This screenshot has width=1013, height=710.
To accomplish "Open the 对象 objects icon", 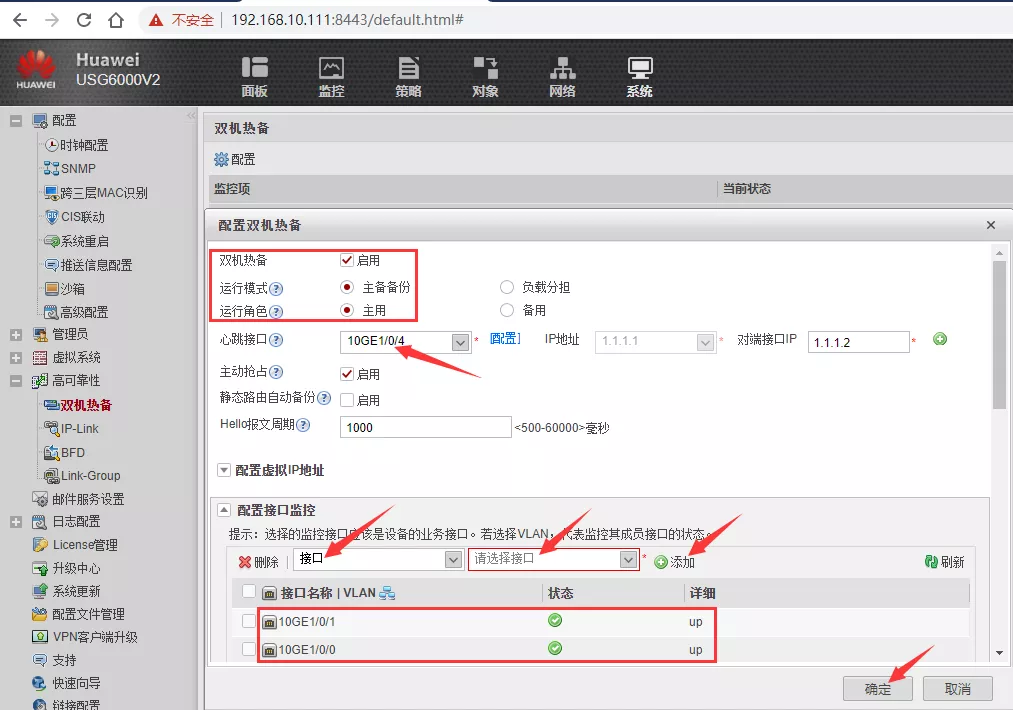I will click(485, 69).
